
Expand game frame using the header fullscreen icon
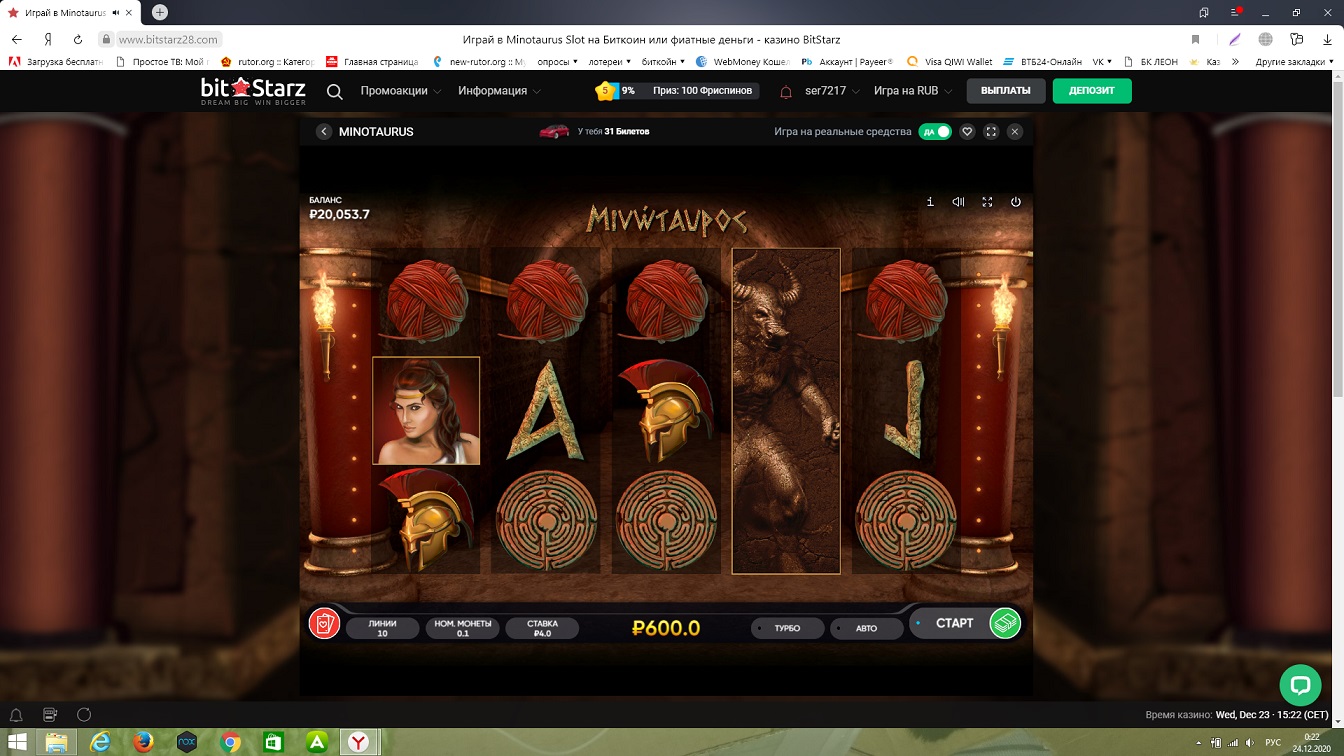pos(991,132)
